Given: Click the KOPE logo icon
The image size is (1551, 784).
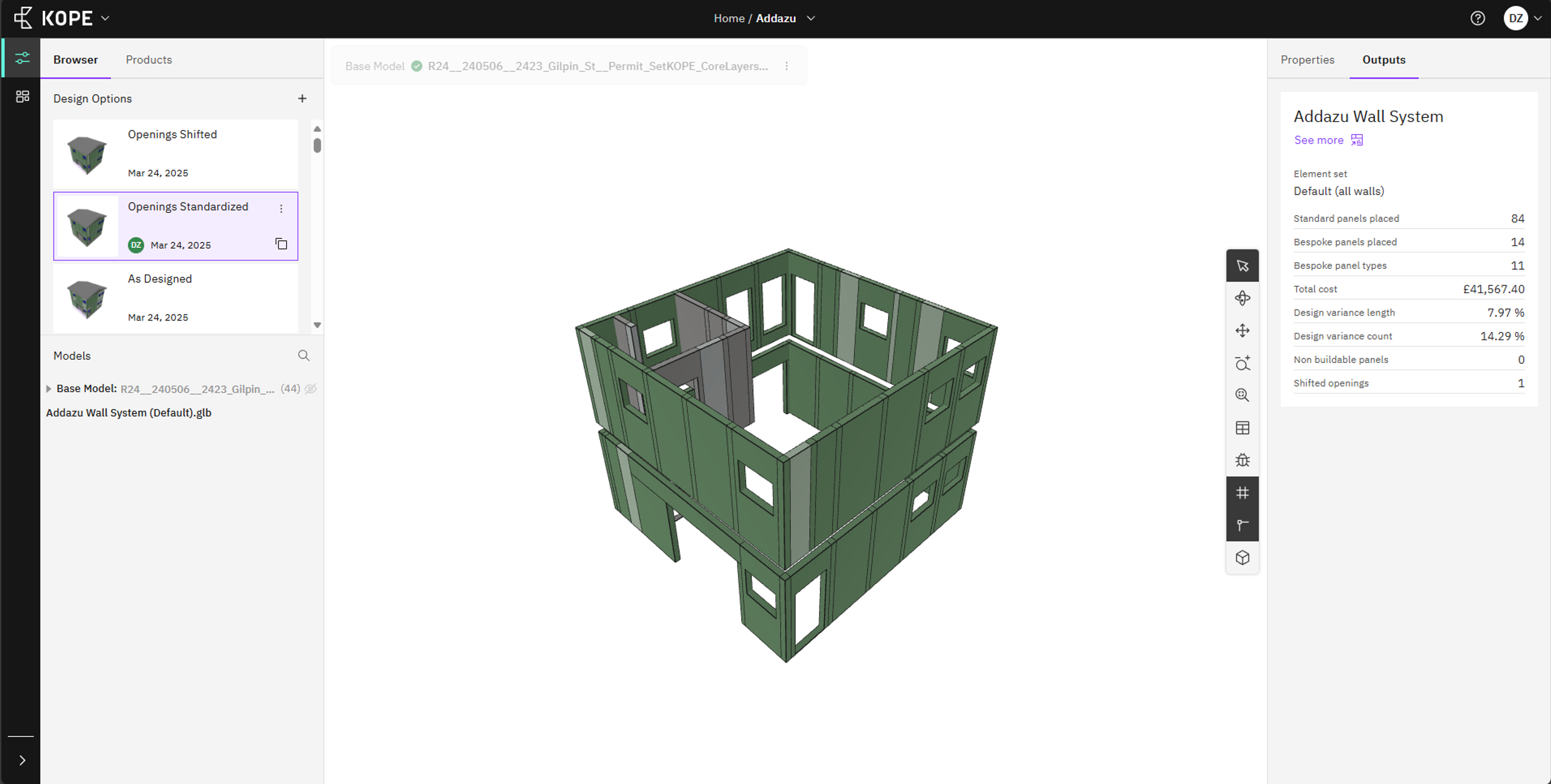Looking at the screenshot, I should 23,18.
